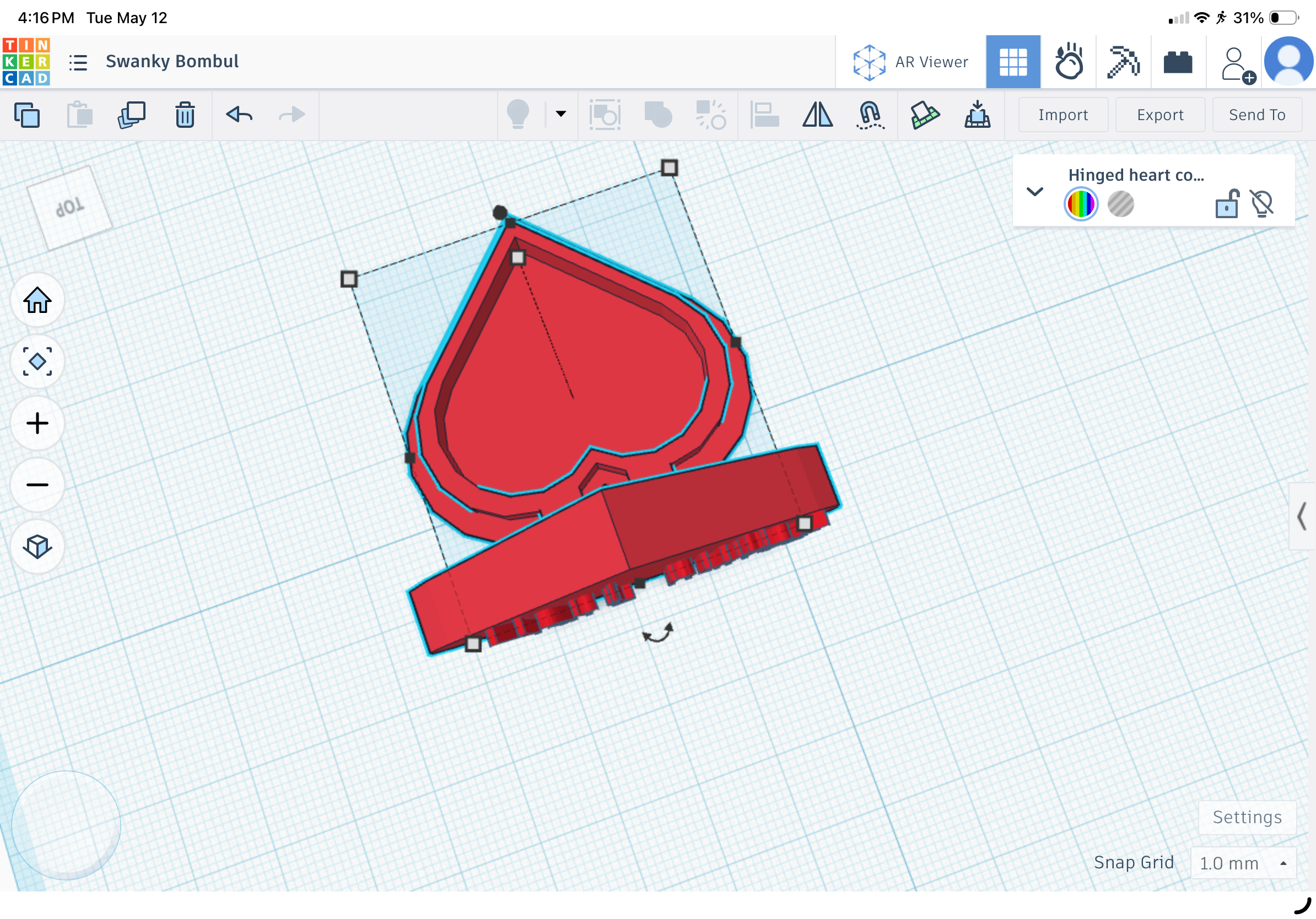Toggle show-all lightbulb icon in toolbar
Screen dimensions: 1316x919
[517, 115]
